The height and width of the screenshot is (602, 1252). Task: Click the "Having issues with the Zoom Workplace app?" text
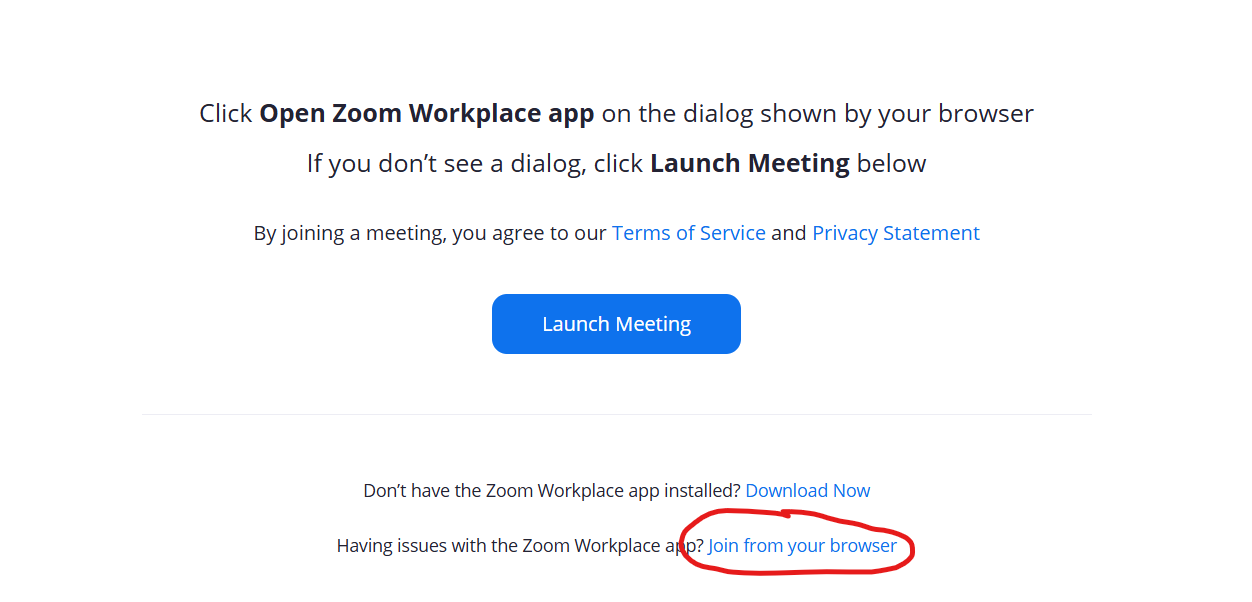(x=520, y=546)
